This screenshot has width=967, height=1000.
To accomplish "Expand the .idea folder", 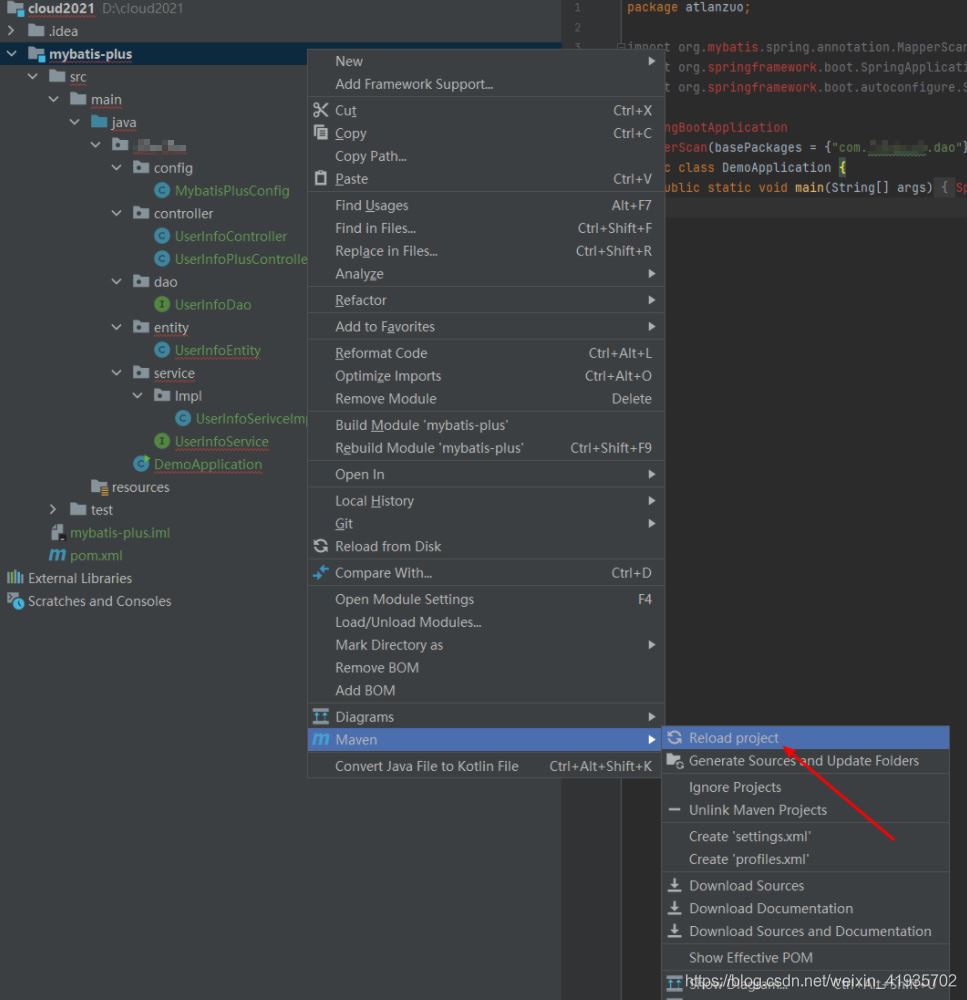I will pyautogui.click(x=12, y=31).
